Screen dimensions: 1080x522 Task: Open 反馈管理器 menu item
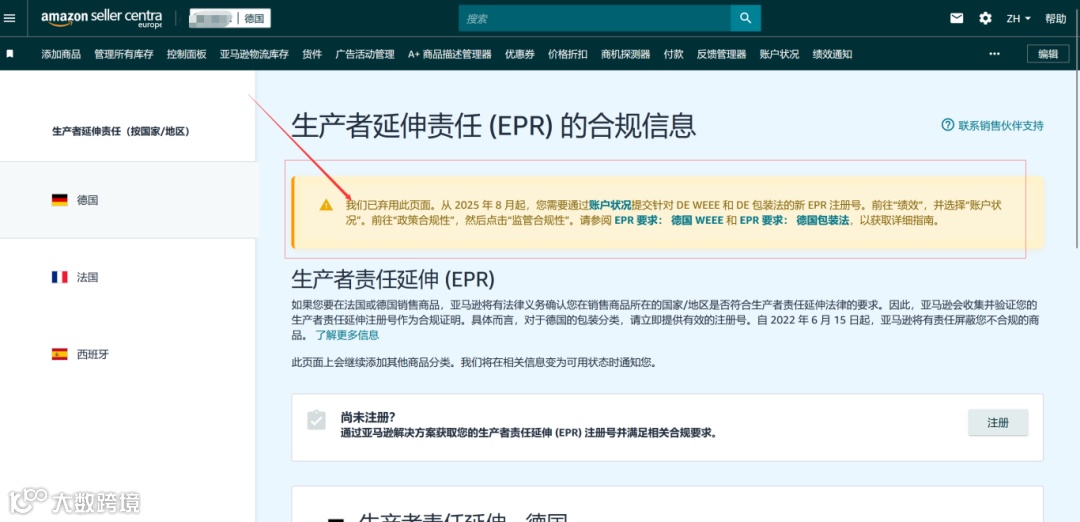coord(721,54)
